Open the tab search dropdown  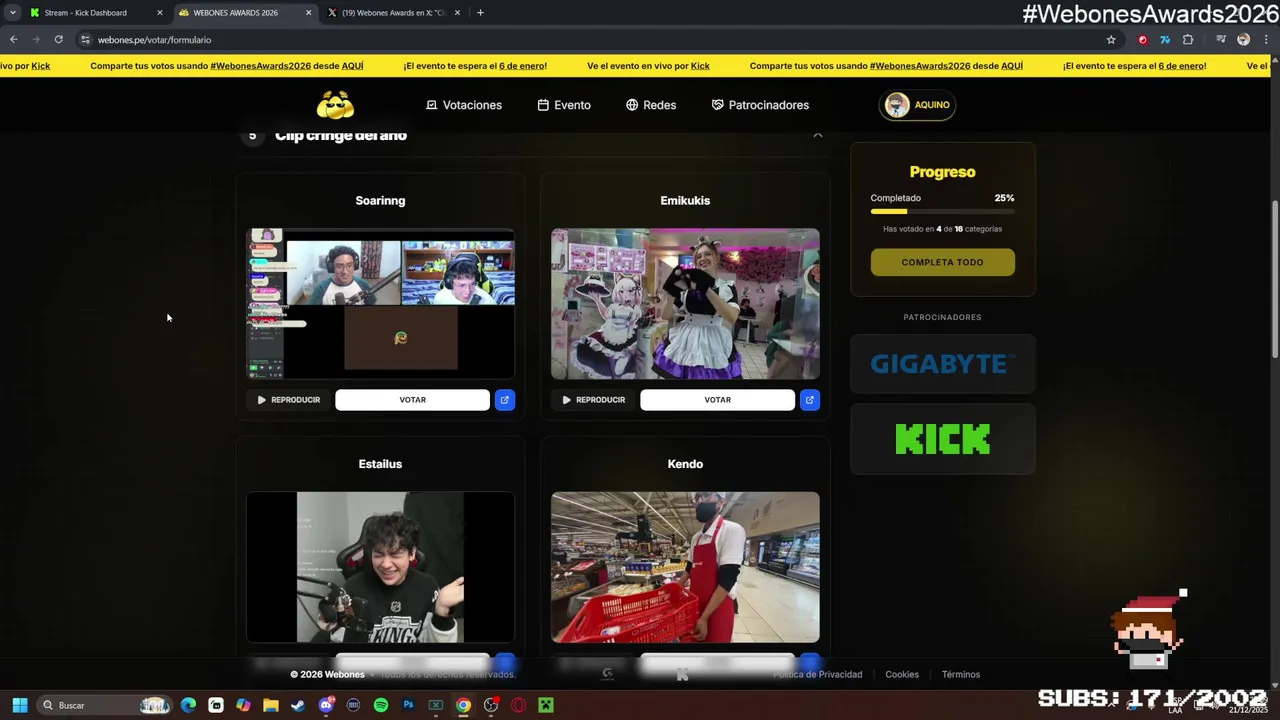[12, 13]
